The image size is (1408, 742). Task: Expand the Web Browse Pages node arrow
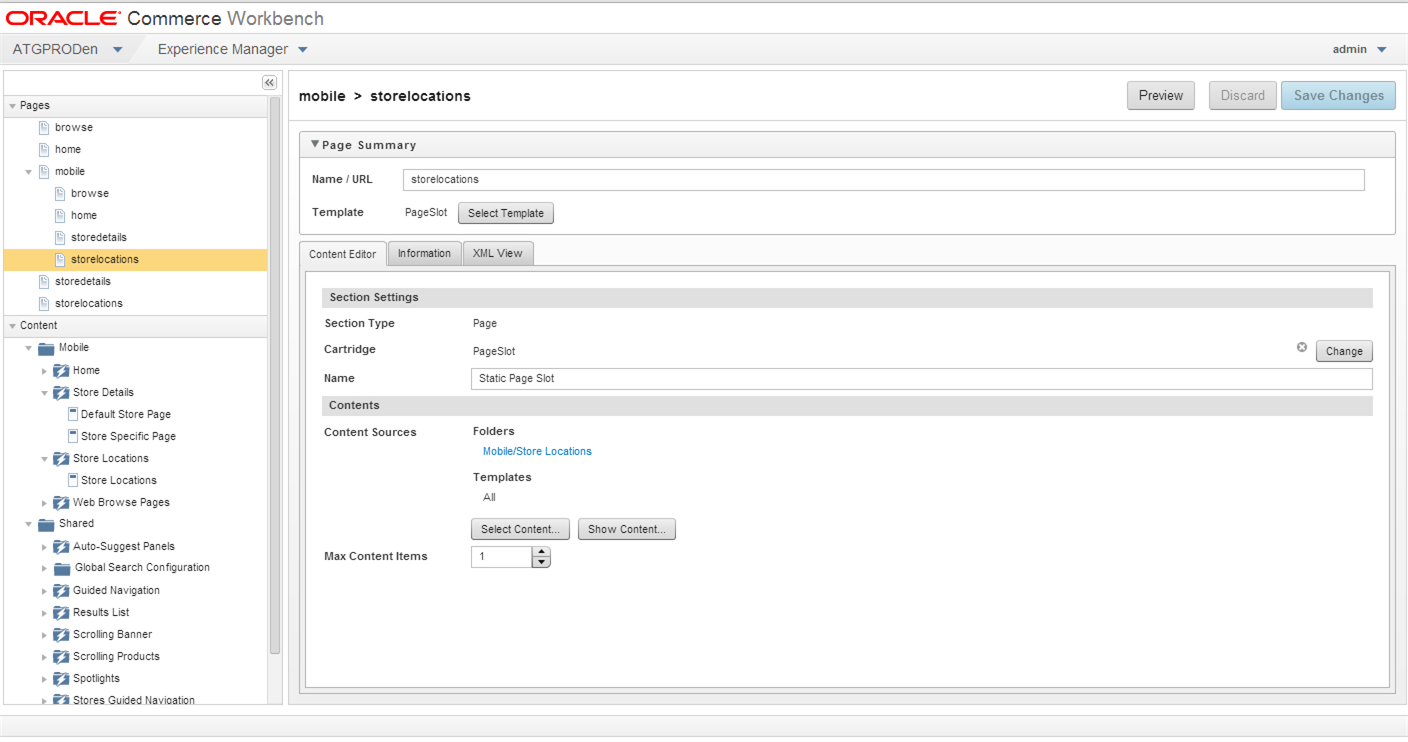(44, 503)
